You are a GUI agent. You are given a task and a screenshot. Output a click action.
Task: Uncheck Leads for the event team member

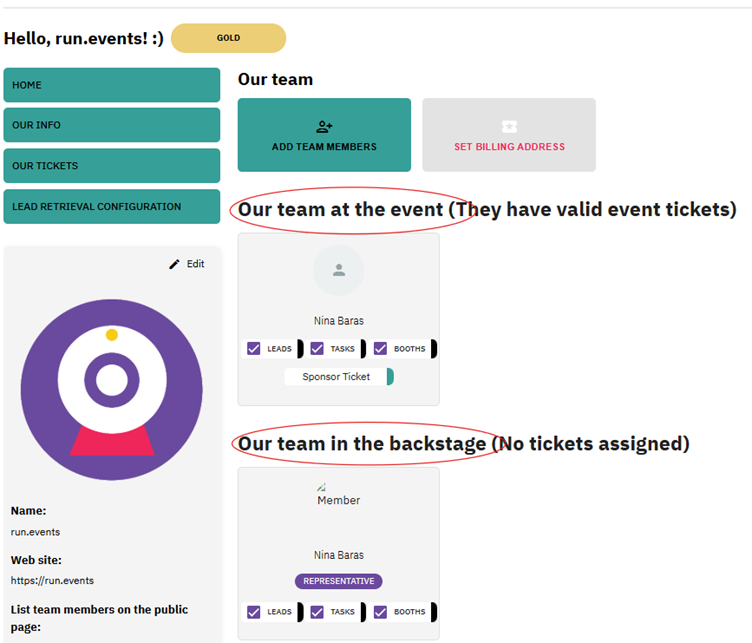point(254,349)
